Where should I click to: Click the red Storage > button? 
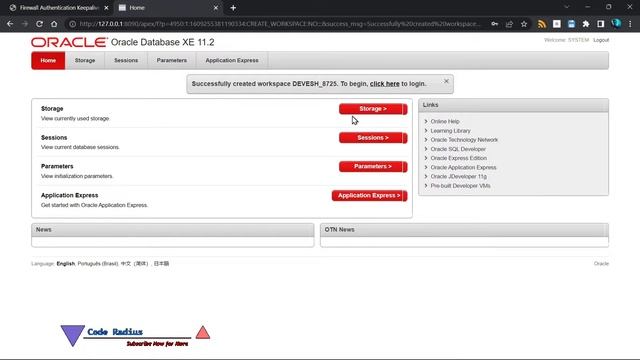(373, 109)
